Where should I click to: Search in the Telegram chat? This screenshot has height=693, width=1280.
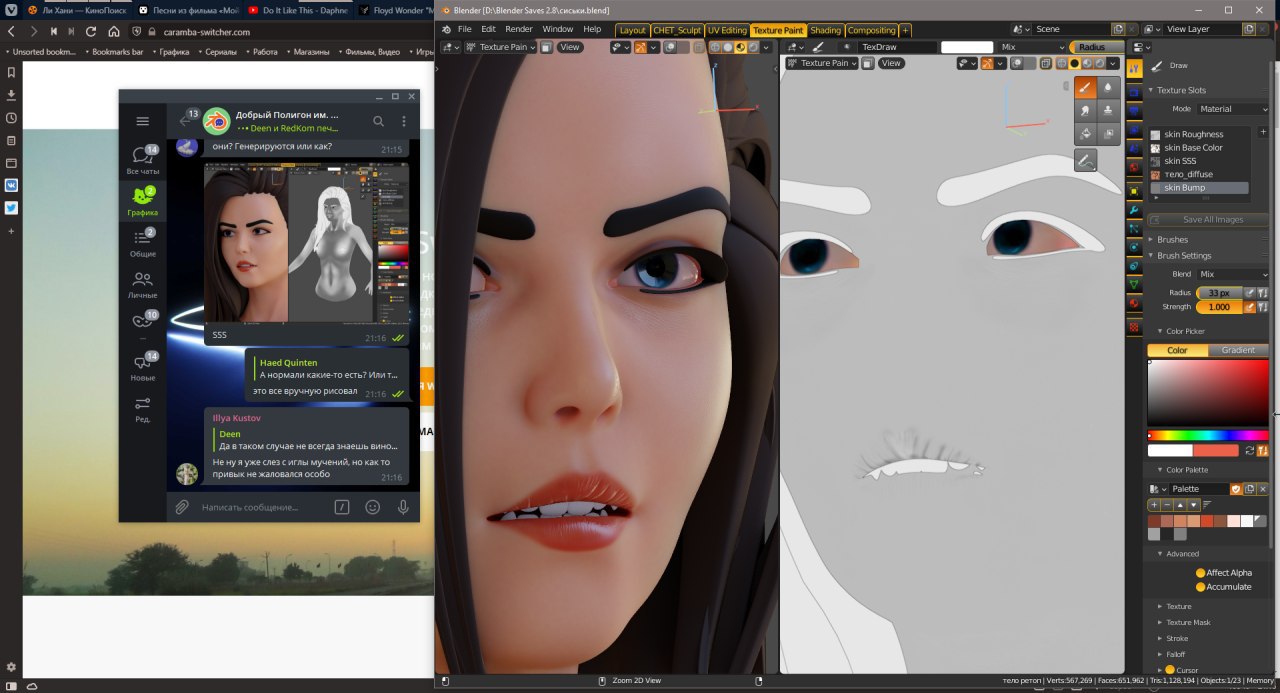tap(378, 121)
